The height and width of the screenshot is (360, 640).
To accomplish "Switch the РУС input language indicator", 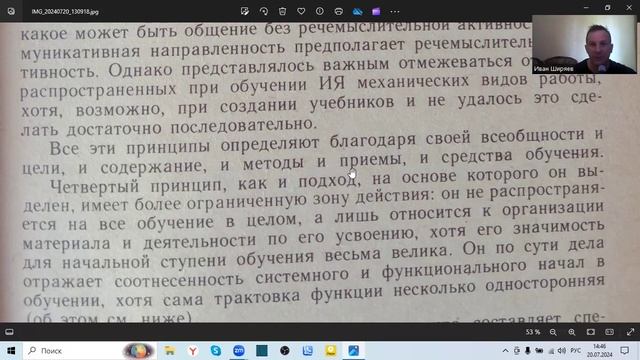I will coord(576,351).
